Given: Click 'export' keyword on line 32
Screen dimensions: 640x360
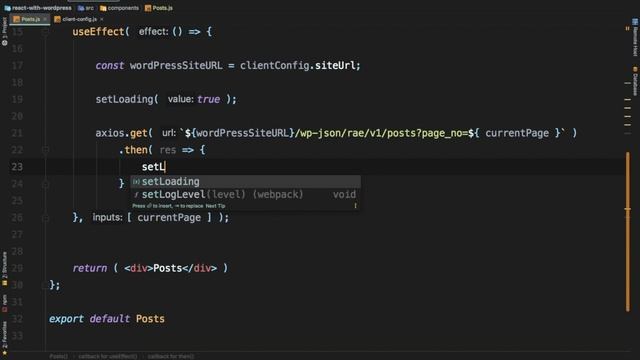Looking at the screenshot, I should (x=66, y=319).
